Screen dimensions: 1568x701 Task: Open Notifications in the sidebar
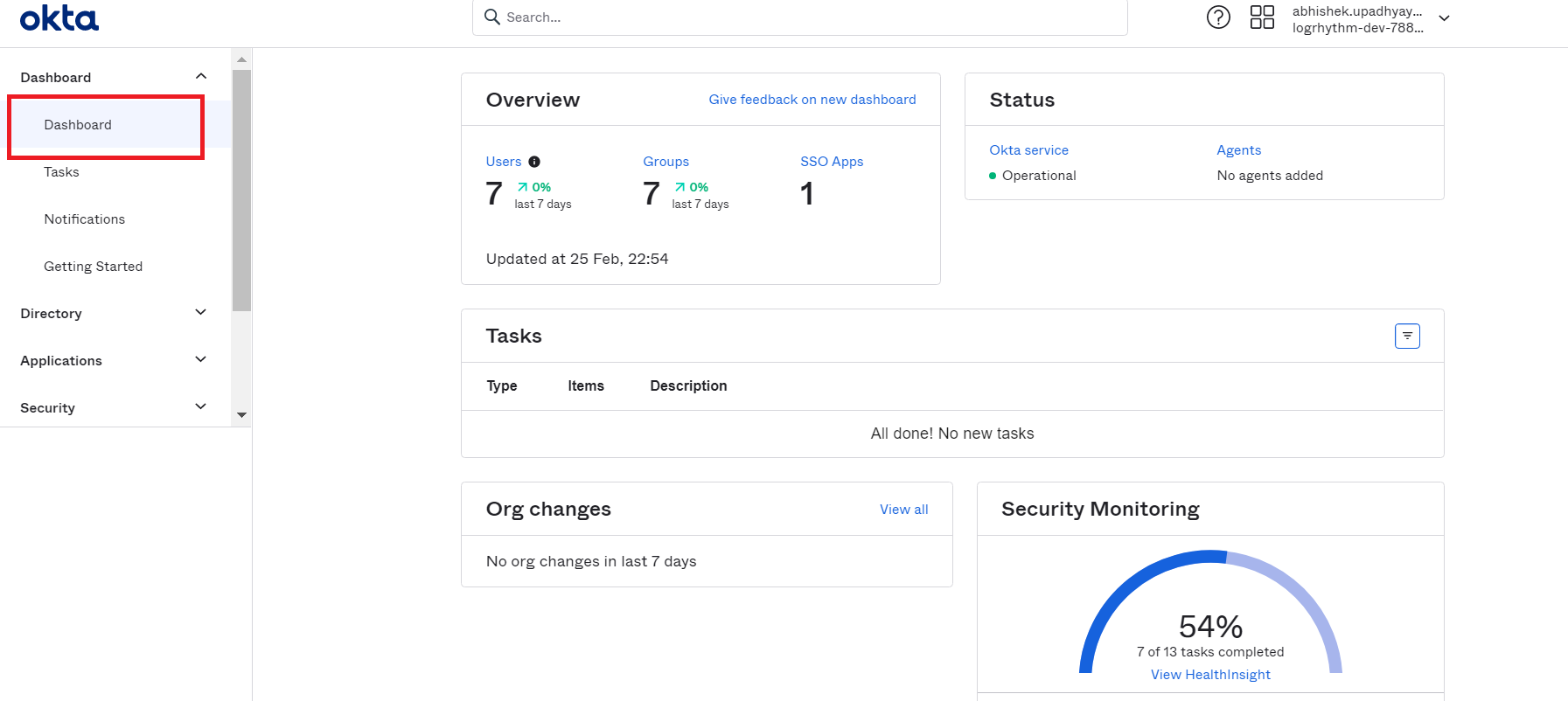point(85,219)
